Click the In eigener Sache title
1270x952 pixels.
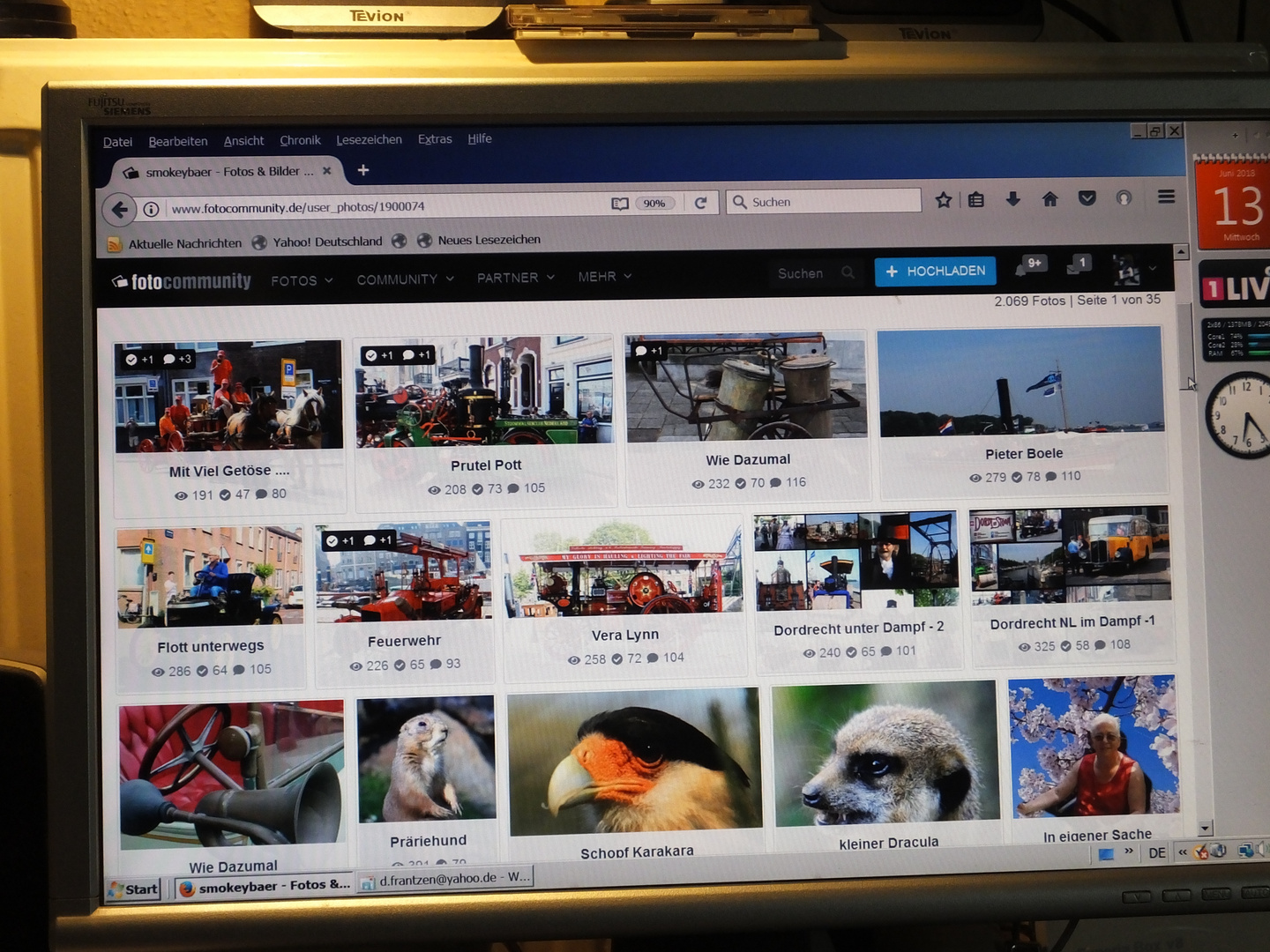click(1097, 835)
